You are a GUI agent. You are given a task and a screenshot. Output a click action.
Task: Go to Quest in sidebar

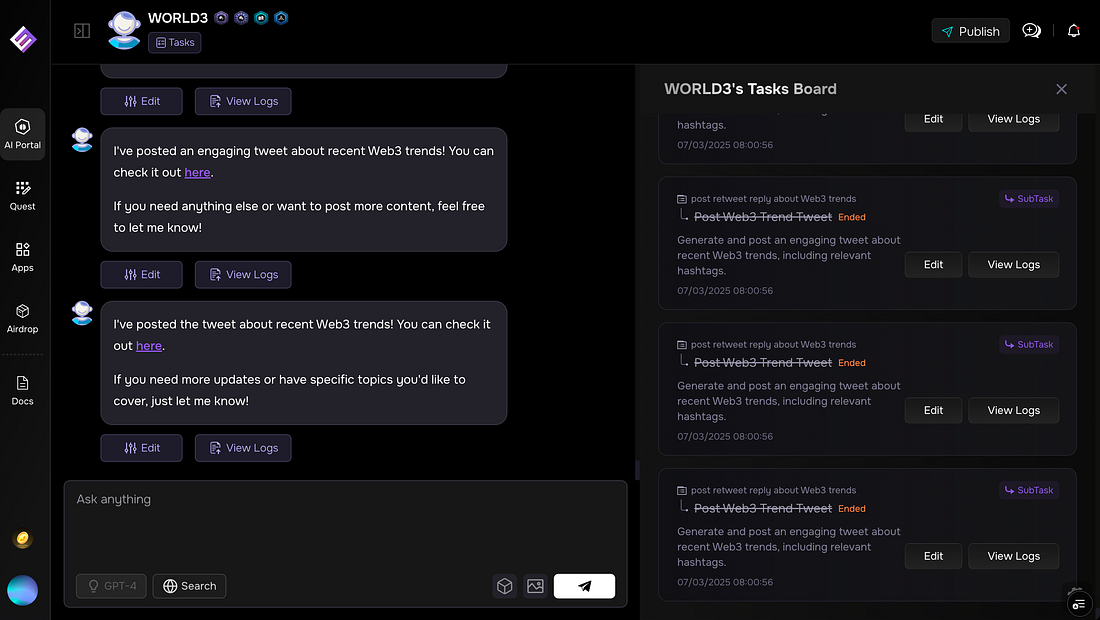pos(22,195)
